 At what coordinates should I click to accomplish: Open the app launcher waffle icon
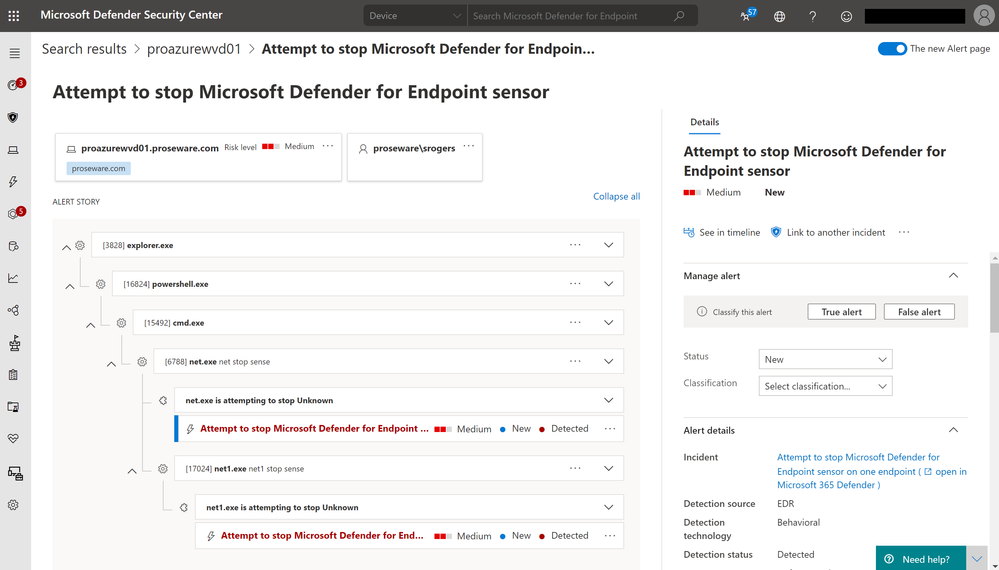click(x=13, y=15)
